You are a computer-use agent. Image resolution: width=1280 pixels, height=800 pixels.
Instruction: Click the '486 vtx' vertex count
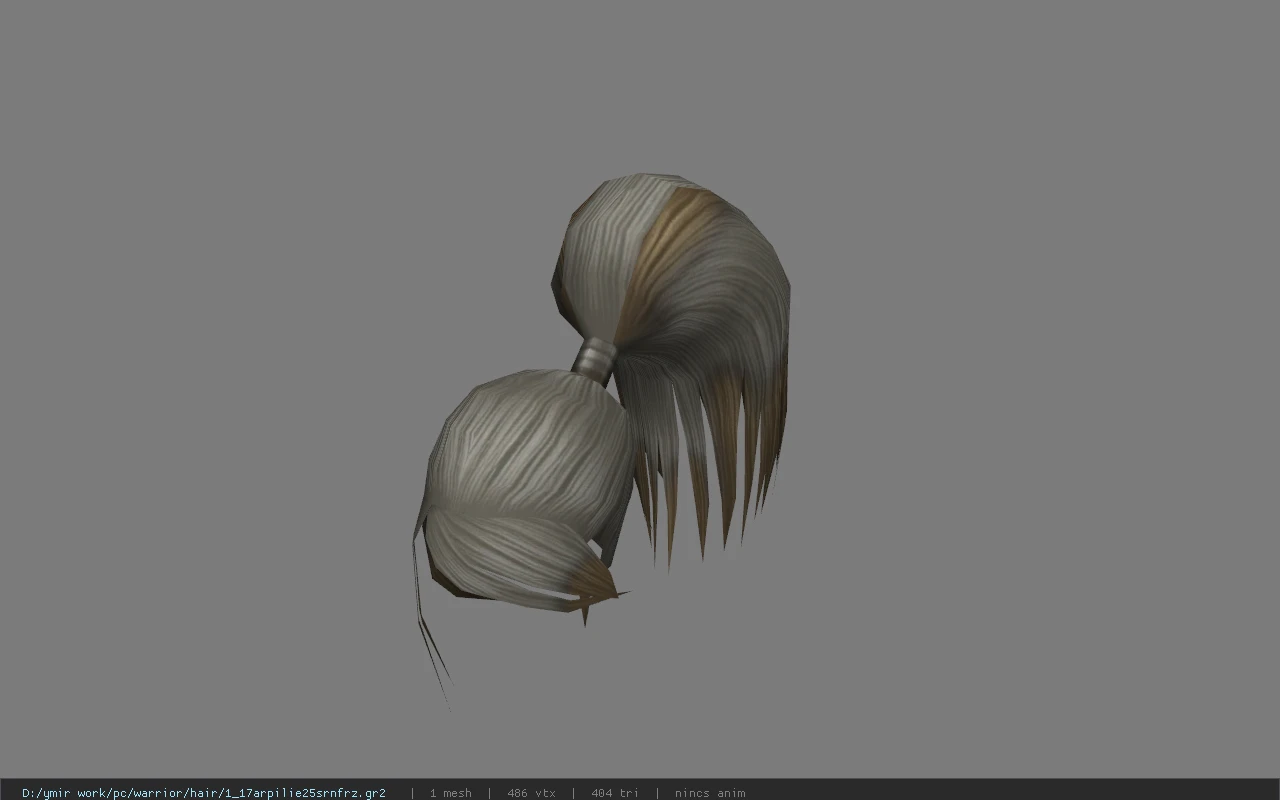[531, 793]
